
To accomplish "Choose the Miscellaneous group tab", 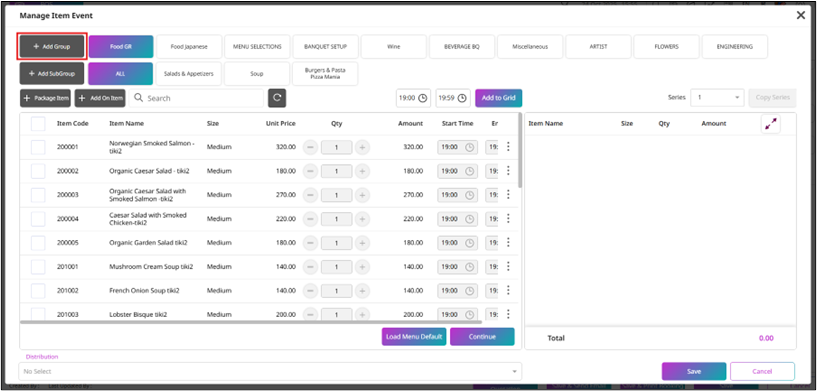I will [x=530, y=46].
